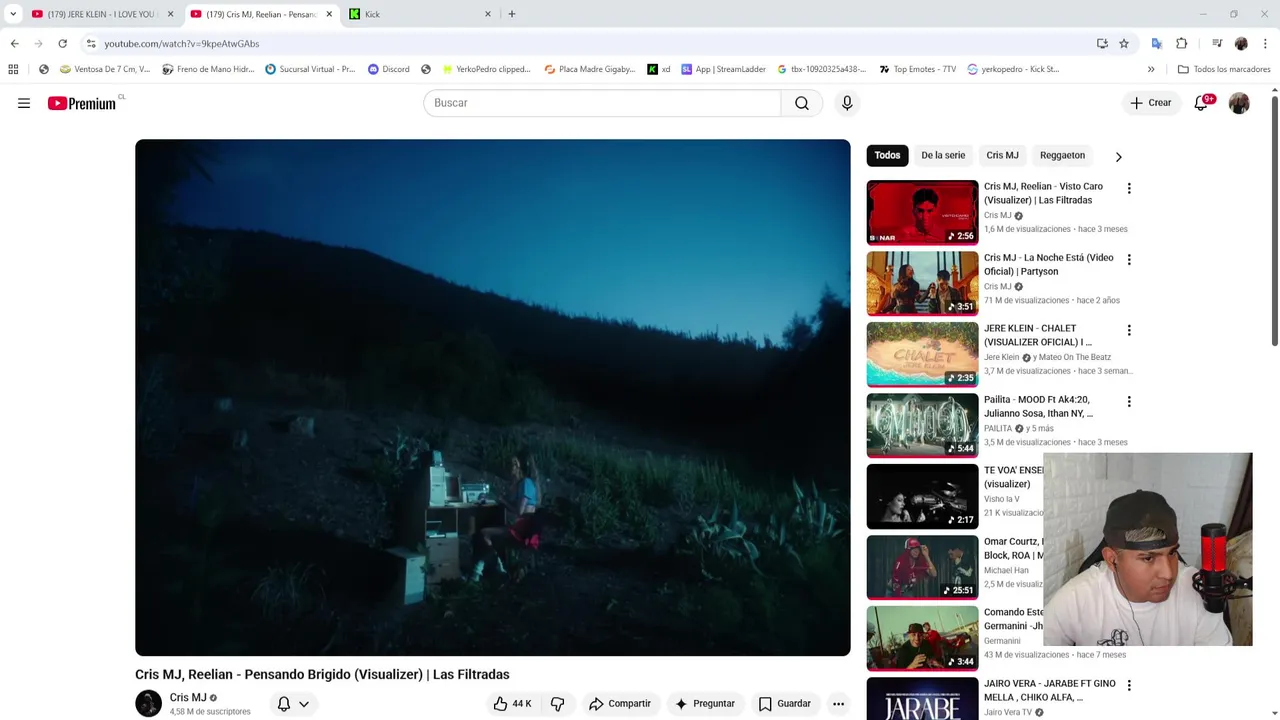This screenshot has width=1280, height=720.
Task: Click the search magnifier button
Action: coord(802,103)
